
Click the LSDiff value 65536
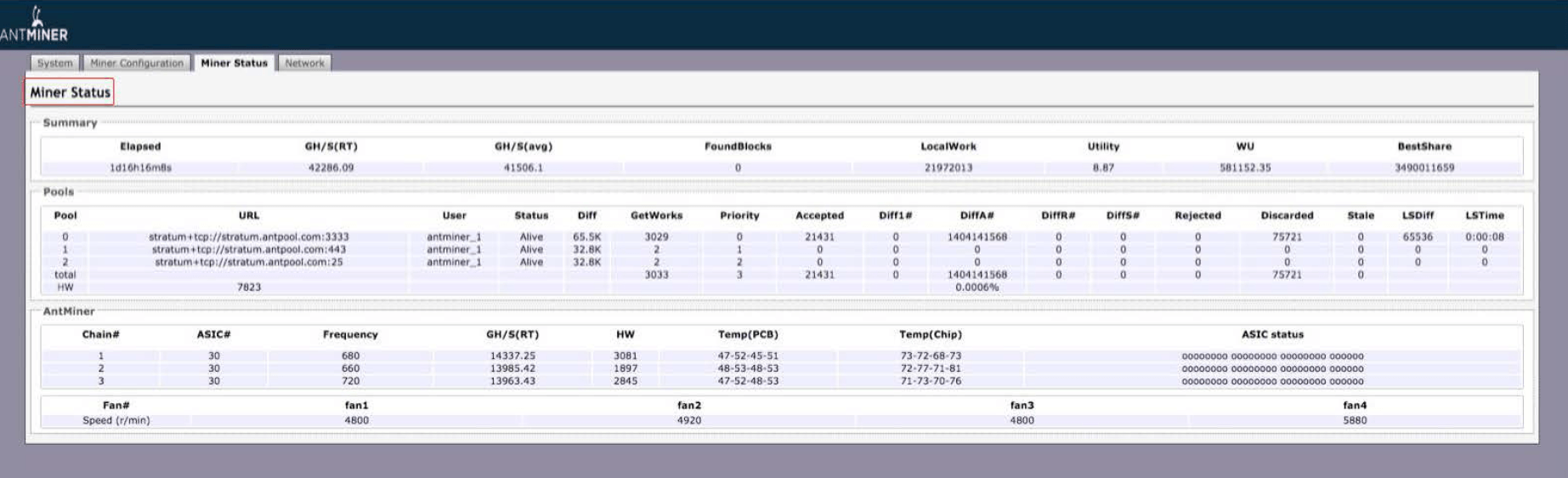click(1418, 237)
